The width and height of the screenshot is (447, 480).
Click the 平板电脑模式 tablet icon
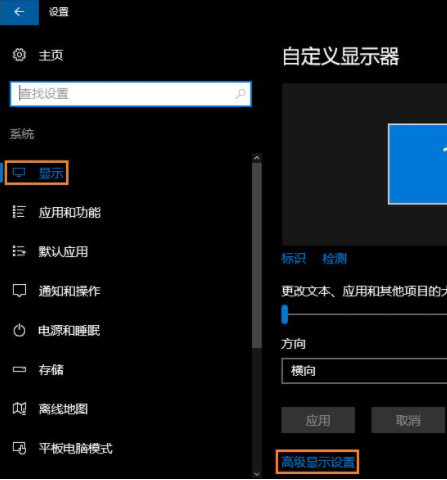(19, 448)
